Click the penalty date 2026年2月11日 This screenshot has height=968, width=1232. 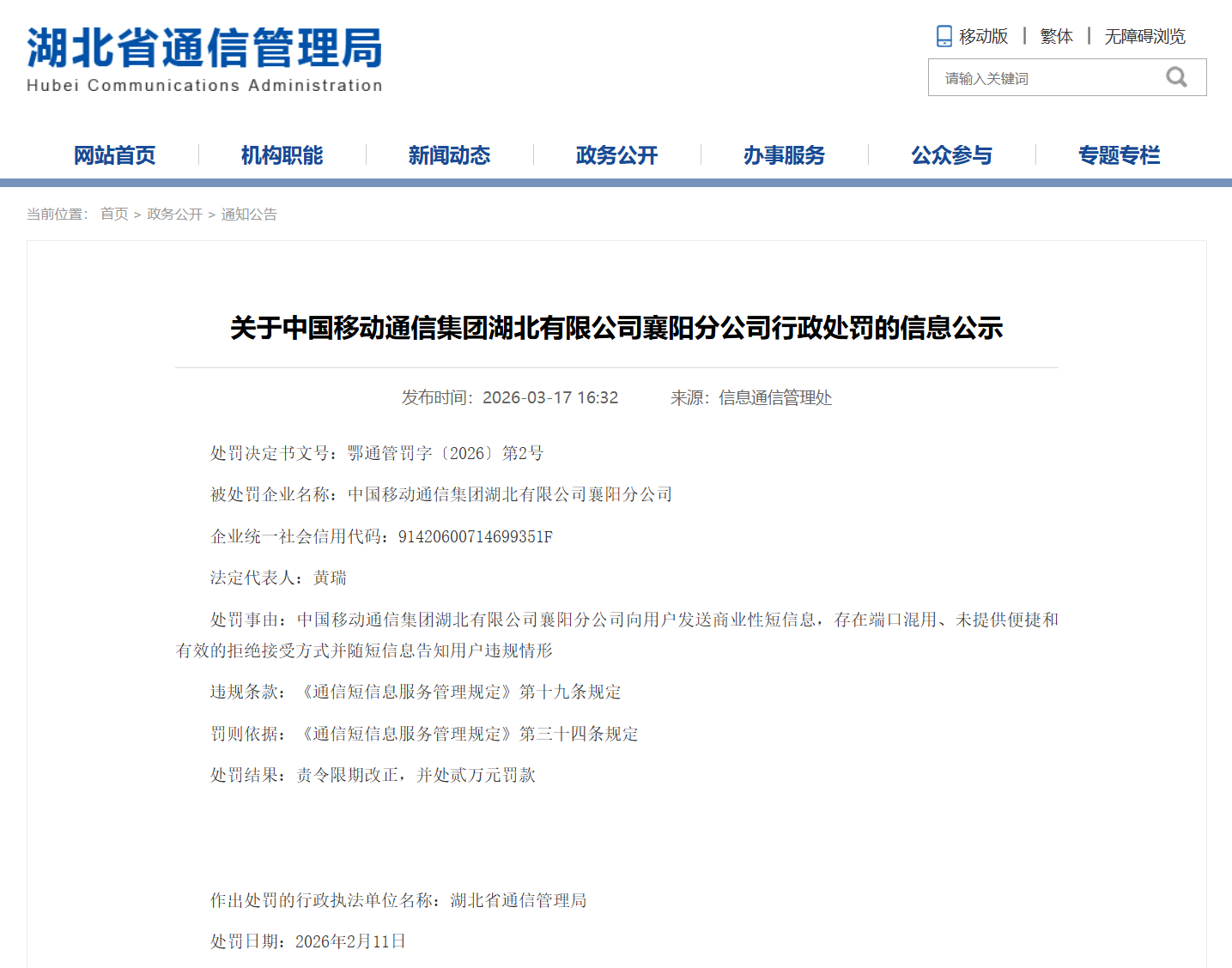[350, 941]
